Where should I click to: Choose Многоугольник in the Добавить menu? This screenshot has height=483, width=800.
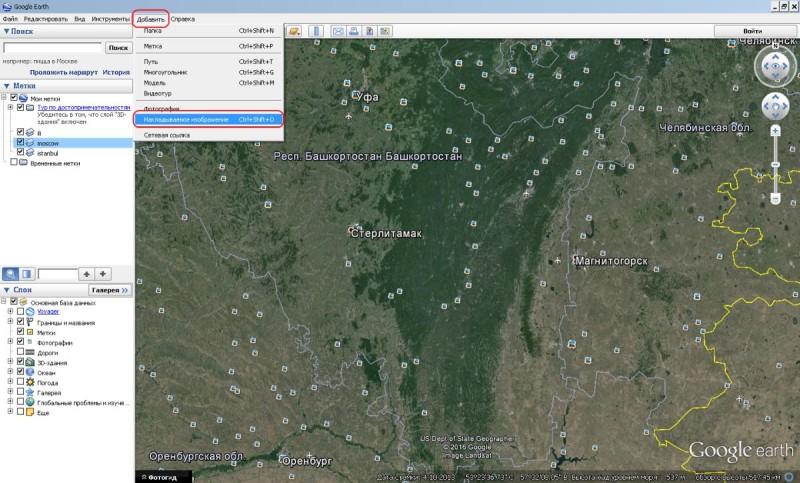tap(209, 72)
